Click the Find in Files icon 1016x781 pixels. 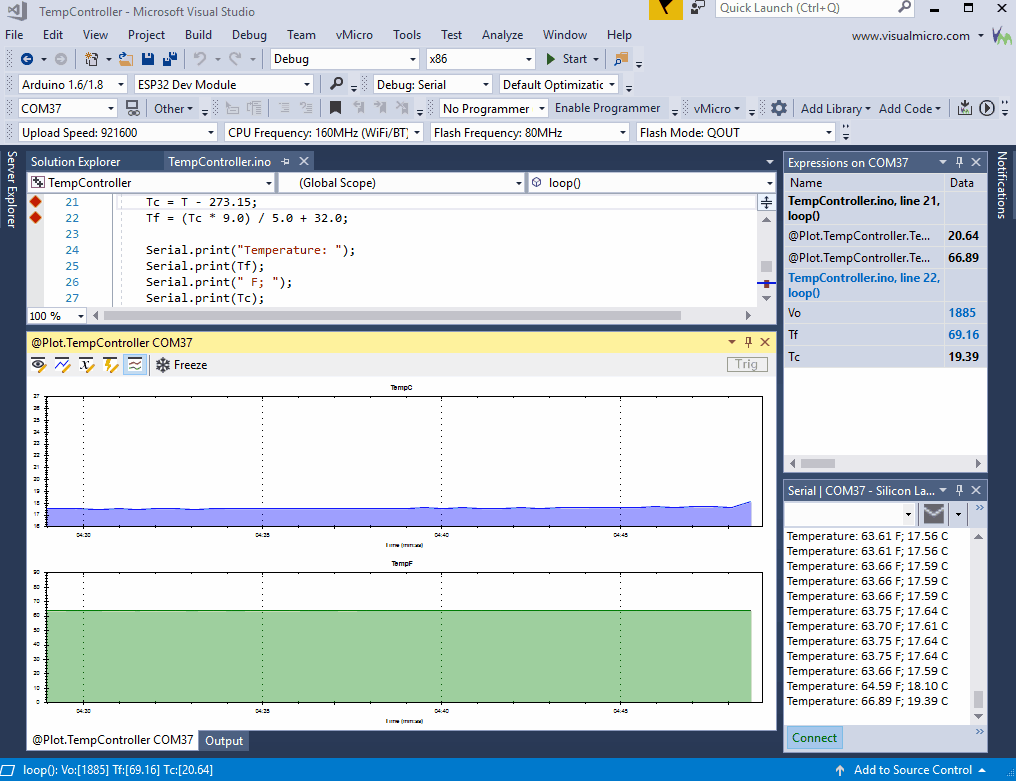(x=621, y=59)
